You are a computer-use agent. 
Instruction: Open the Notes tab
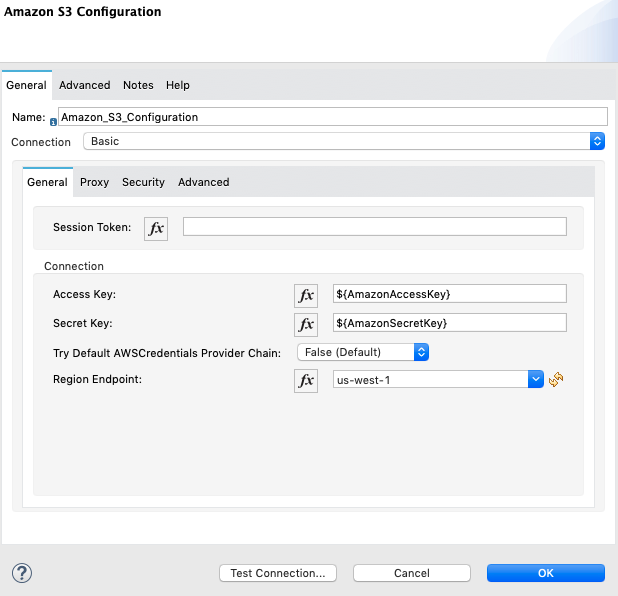click(138, 85)
